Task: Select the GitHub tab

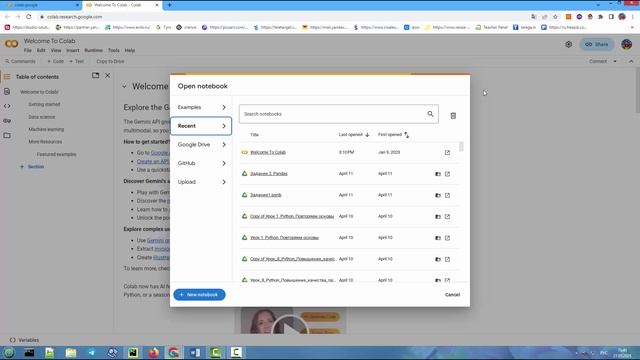Action: point(201,163)
